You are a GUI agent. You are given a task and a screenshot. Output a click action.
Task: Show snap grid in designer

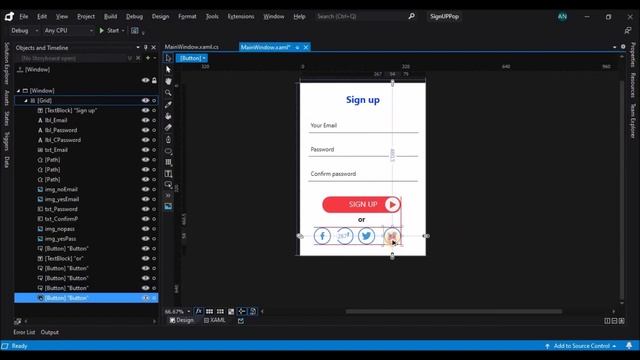pyautogui.click(x=209, y=311)
